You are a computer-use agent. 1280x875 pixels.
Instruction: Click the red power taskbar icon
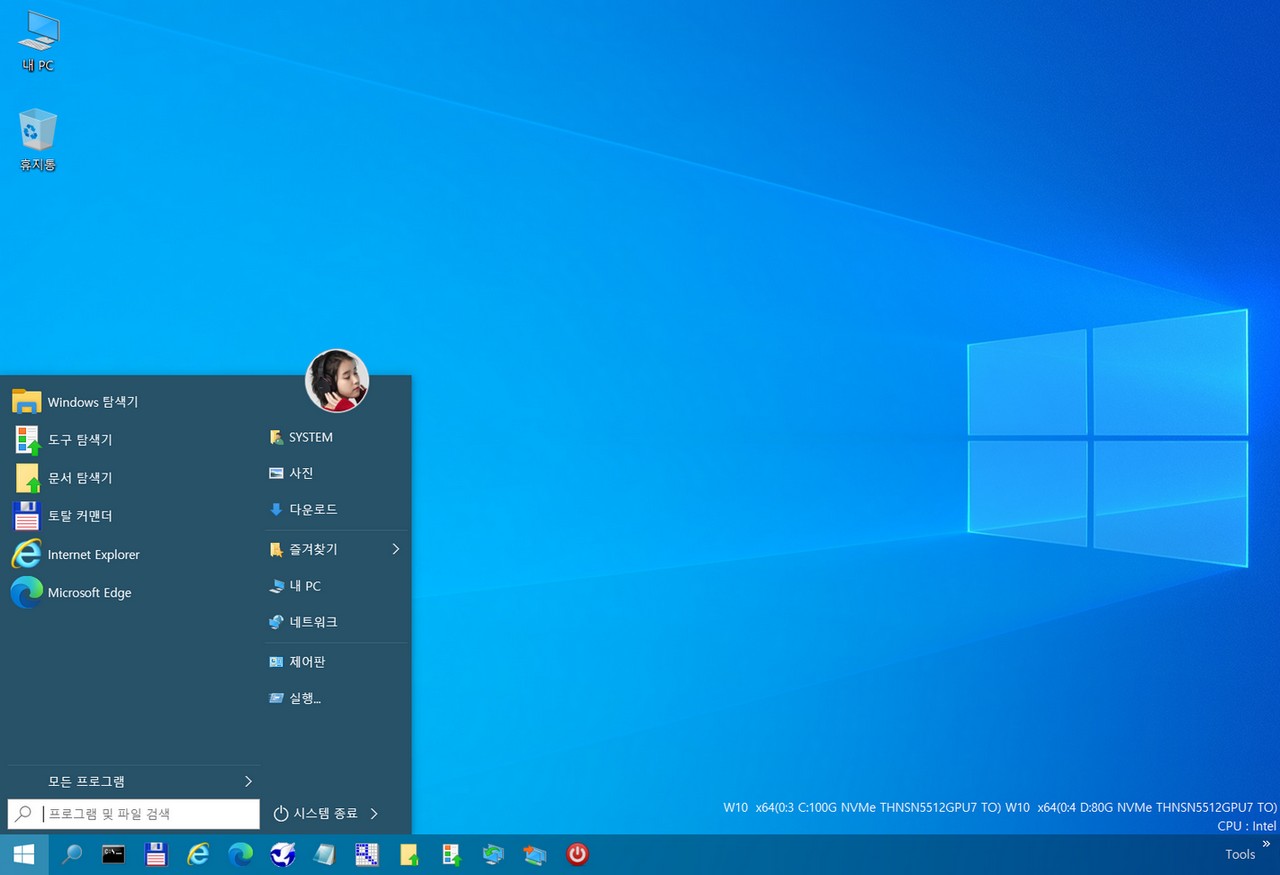(577, 854)
